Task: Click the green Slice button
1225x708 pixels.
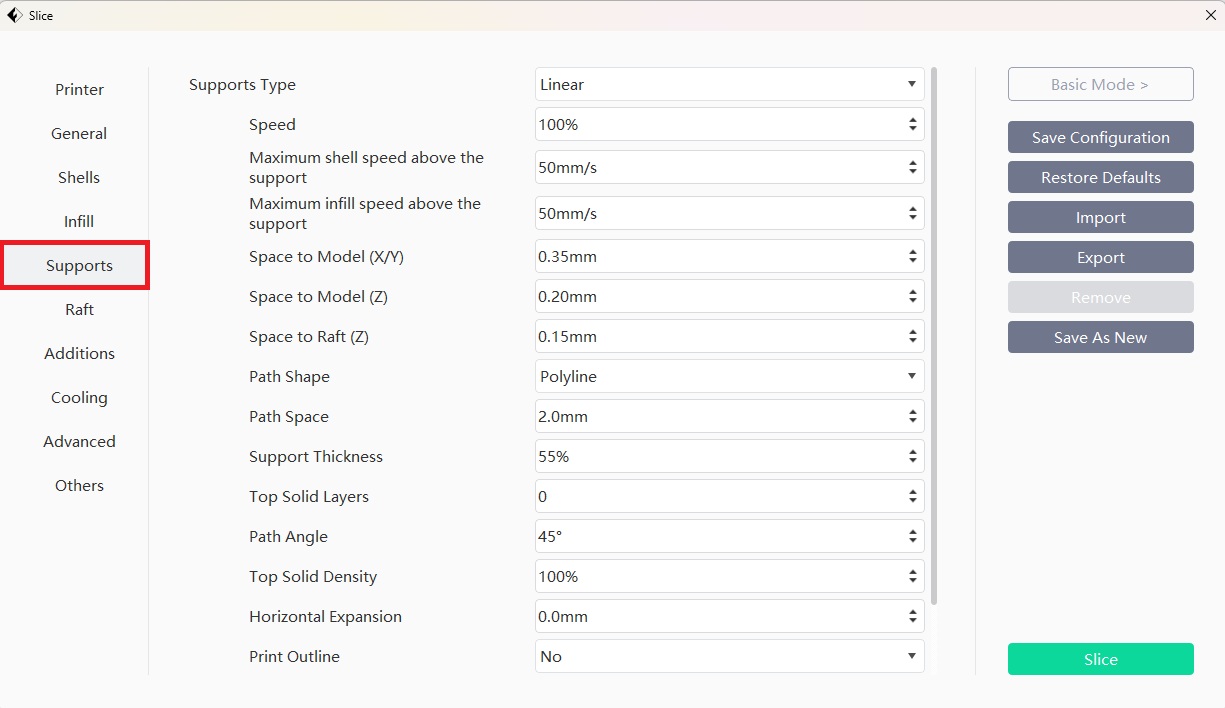Action: [x=1100, y=659]
